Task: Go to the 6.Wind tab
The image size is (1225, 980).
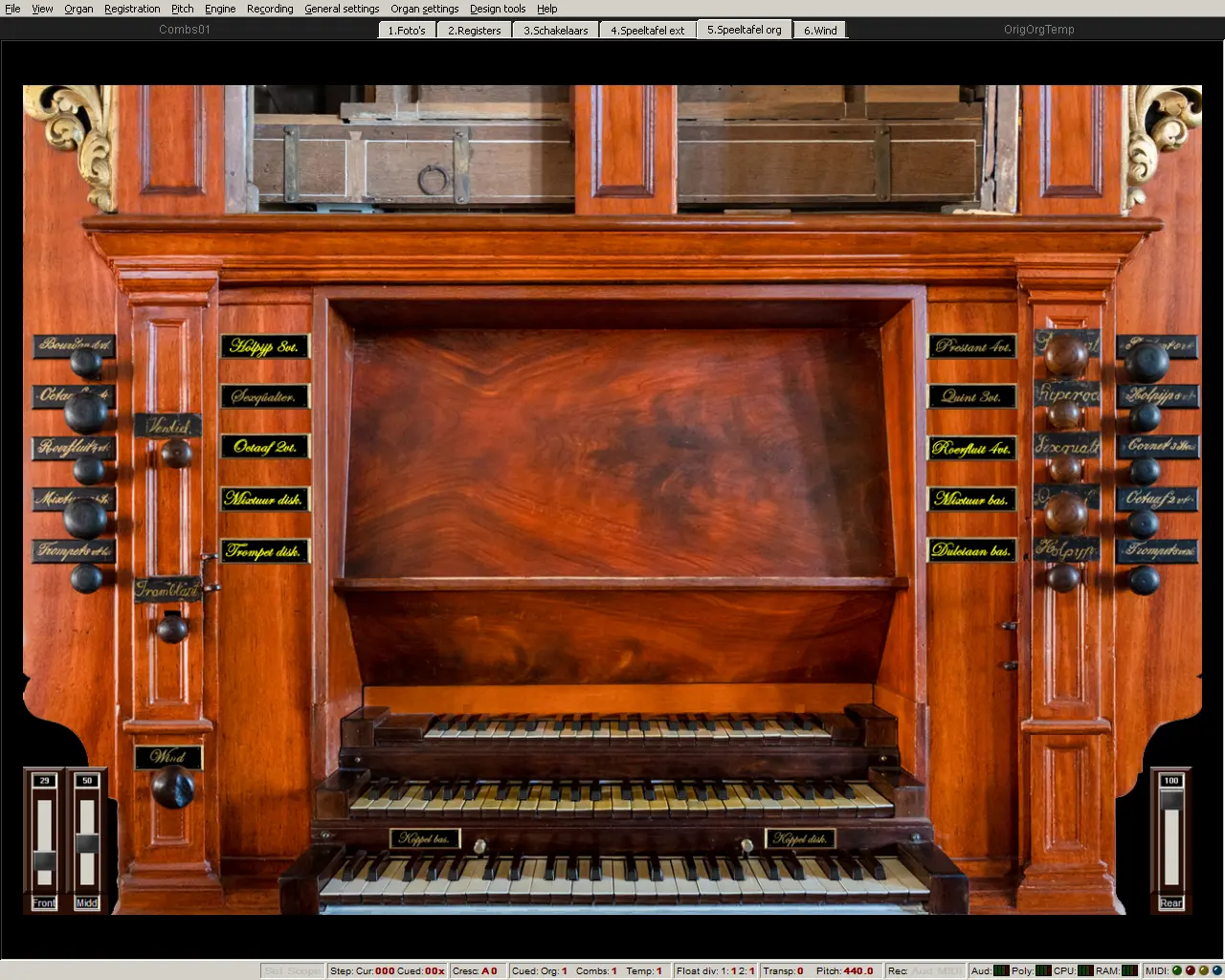Action: coord(820,30)
